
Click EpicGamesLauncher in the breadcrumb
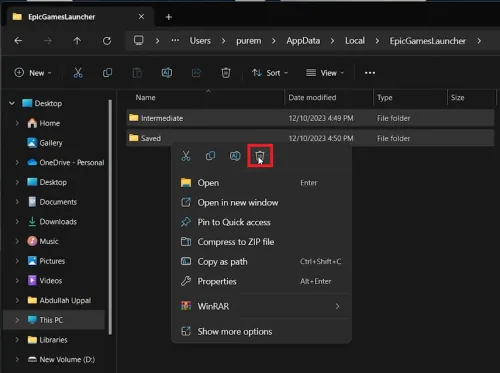(428, 41)
